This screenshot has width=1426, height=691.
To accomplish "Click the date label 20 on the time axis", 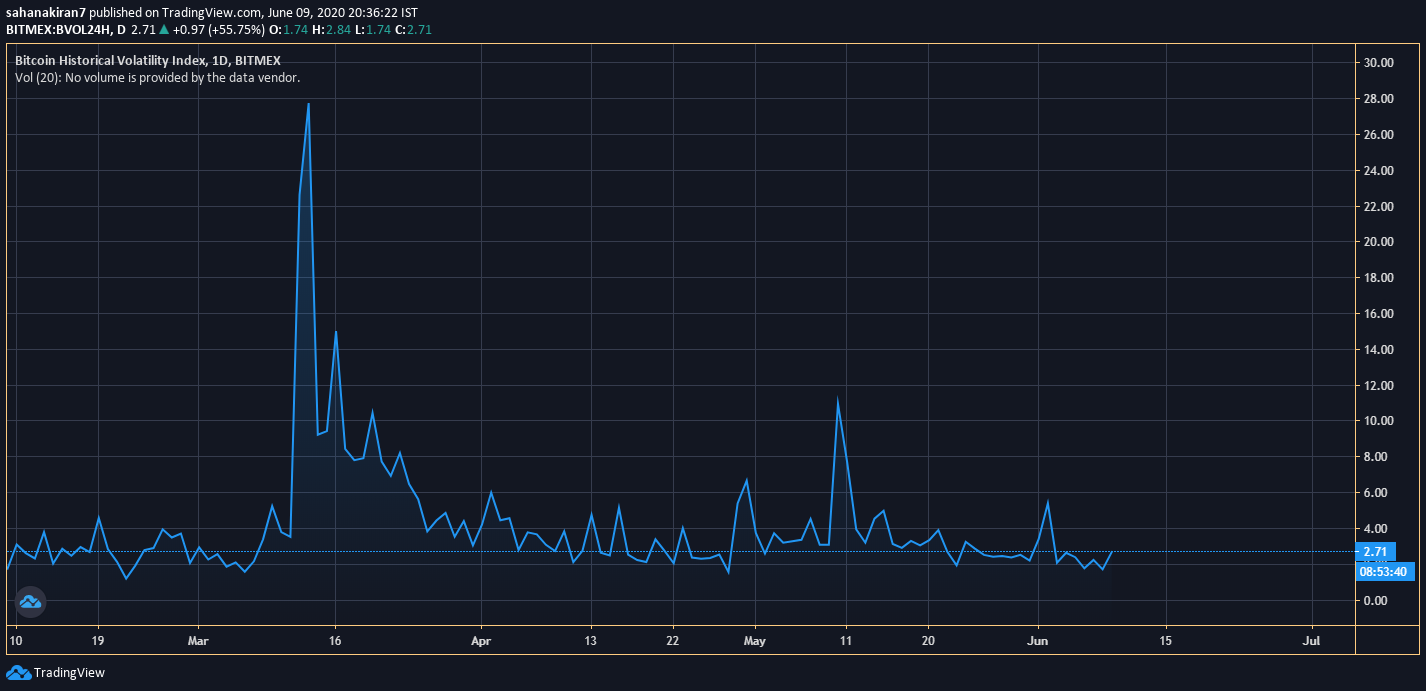I will (928, 640).
